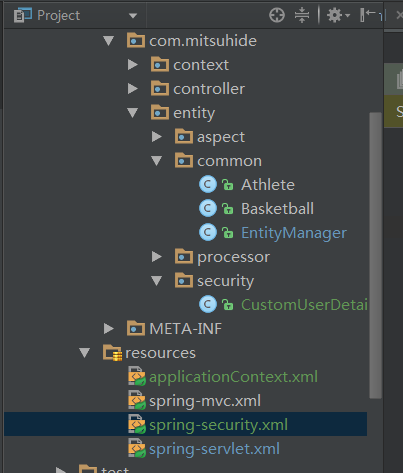Image resolution: width=403 pixels, height=473 pixels.
Task: Select applicationContext.xml file
Action: 233,377
